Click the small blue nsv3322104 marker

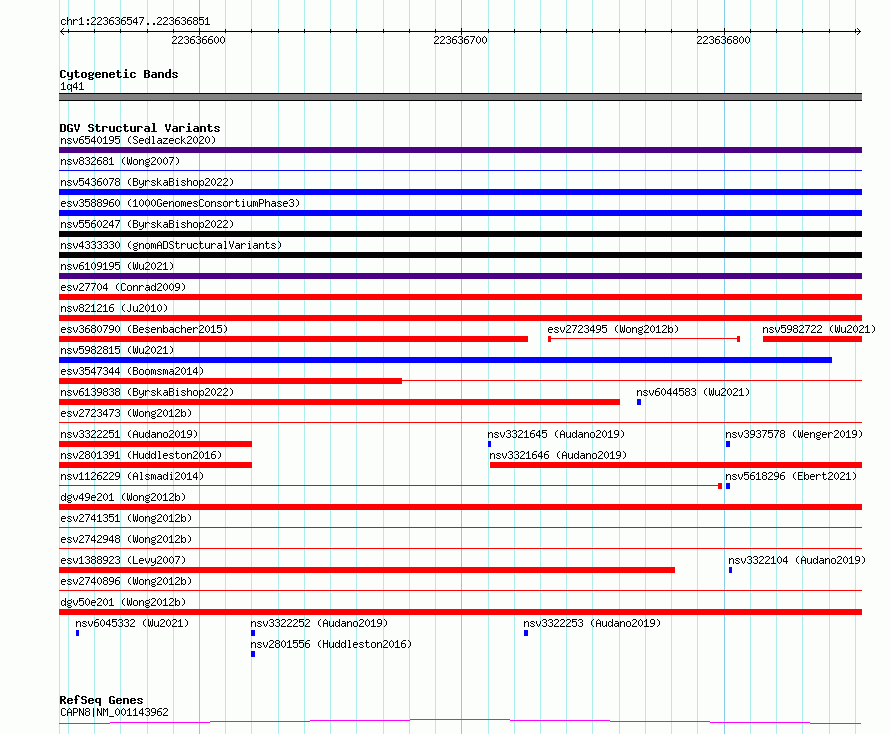pyautogui.click(x=731, y=570)
